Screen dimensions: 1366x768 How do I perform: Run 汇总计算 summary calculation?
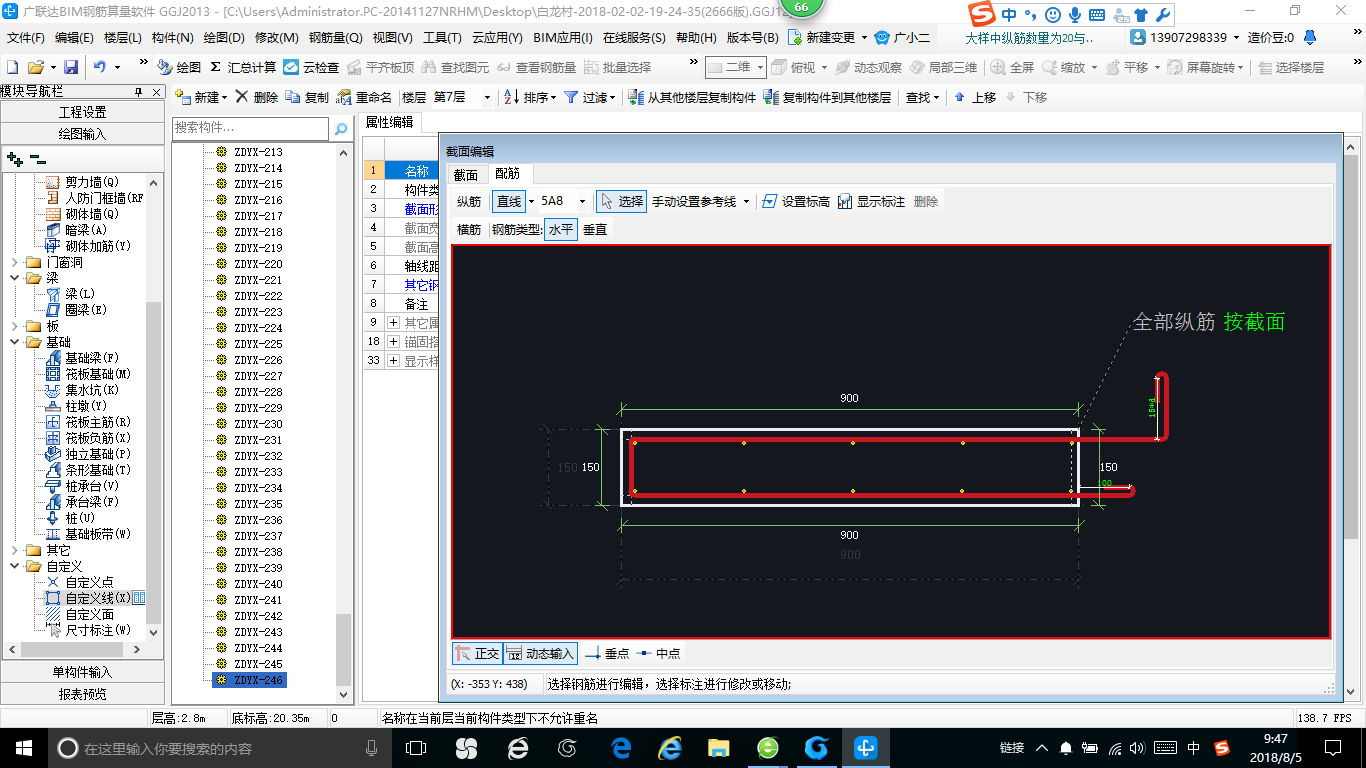coord(243,67)
